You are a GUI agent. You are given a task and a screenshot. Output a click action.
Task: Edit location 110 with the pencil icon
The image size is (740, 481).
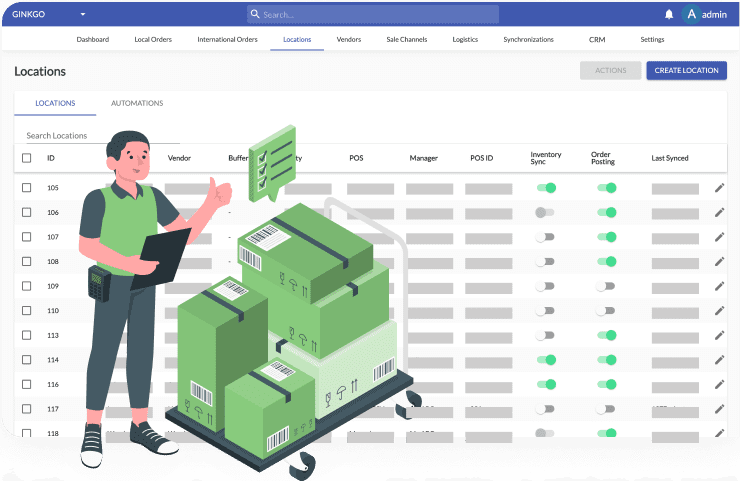pos(719,311)
